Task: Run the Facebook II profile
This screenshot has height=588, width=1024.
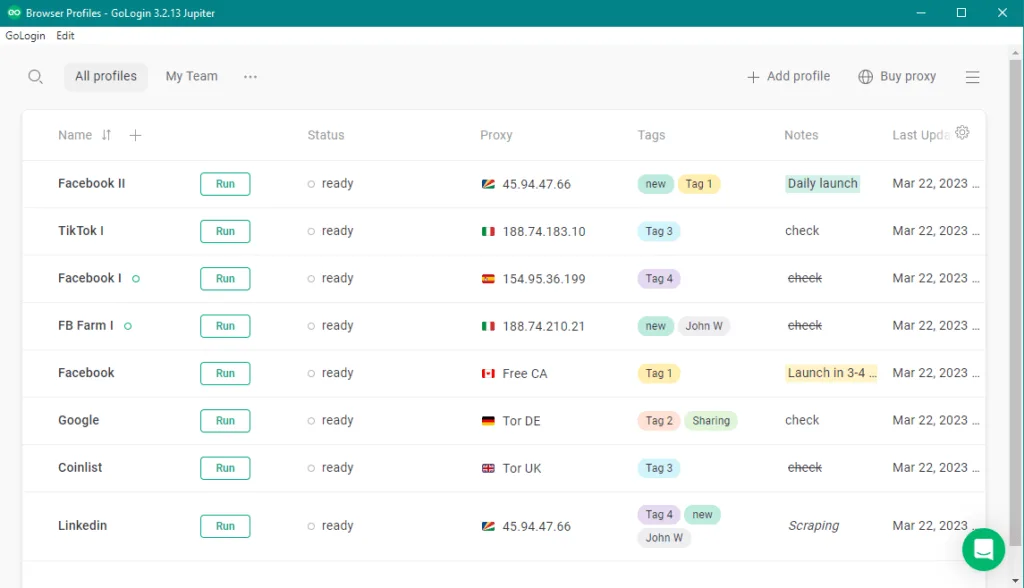Action: (x=225, y=184)
